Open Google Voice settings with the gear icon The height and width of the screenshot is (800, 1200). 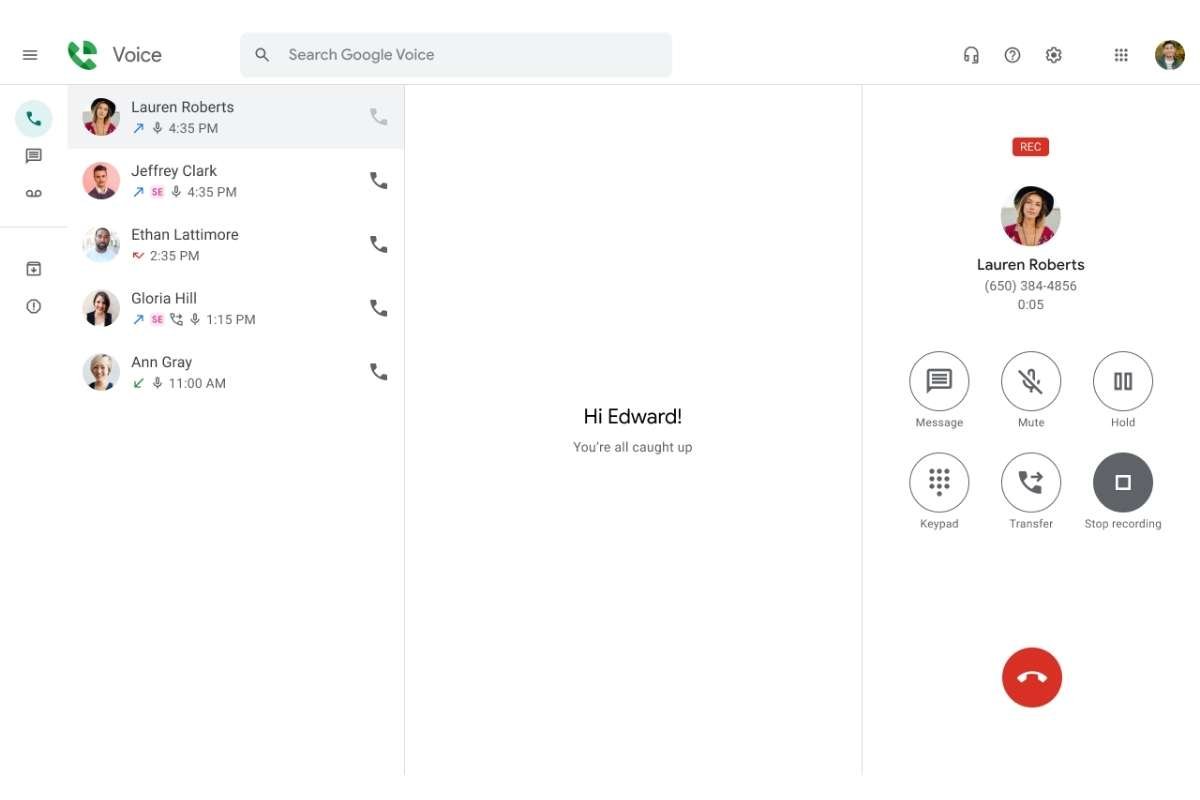tap(1053, 55)
